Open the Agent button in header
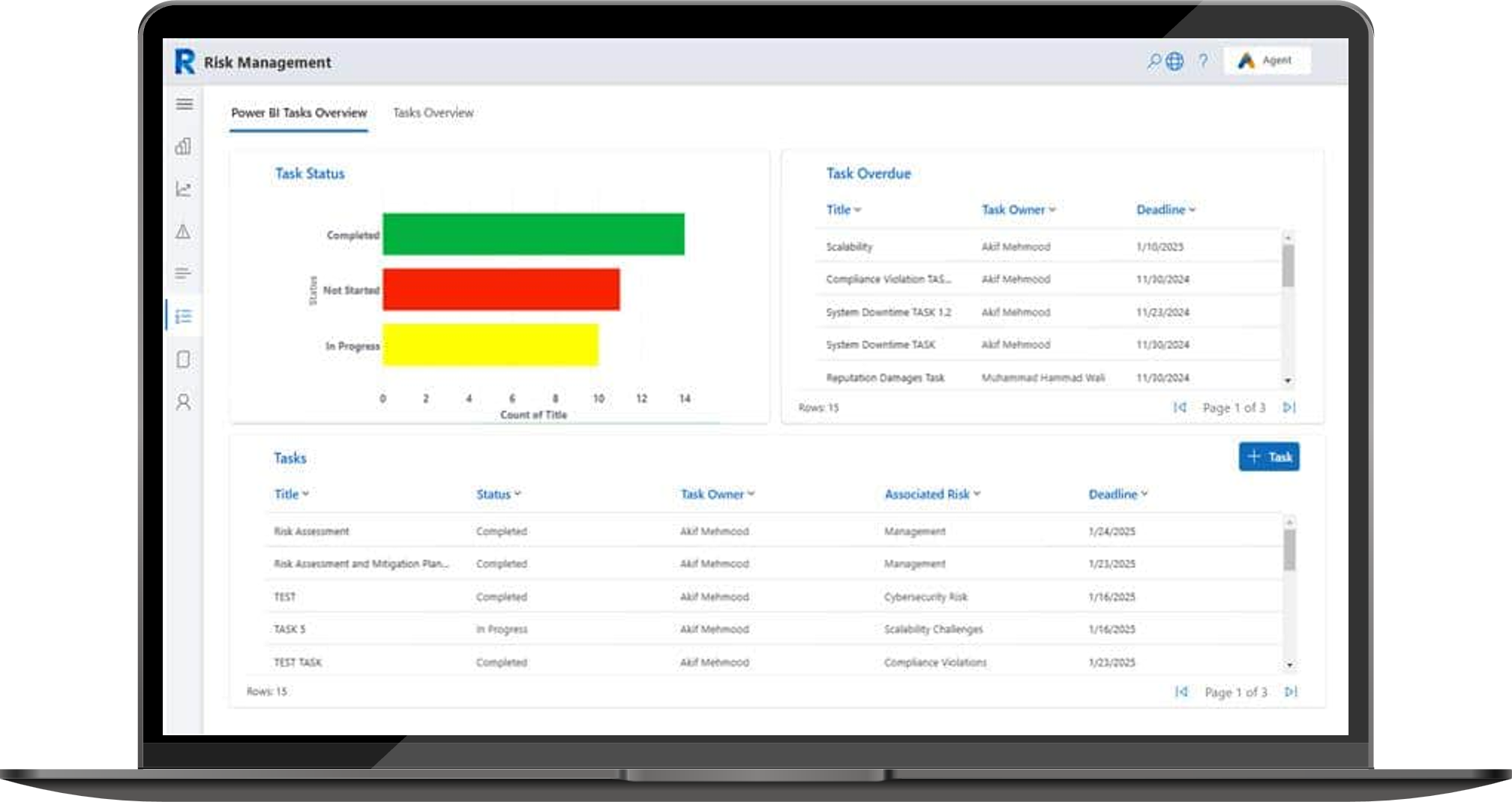Image resolution: width=1512 pixels, height=802 pixels. [1267, 61]
